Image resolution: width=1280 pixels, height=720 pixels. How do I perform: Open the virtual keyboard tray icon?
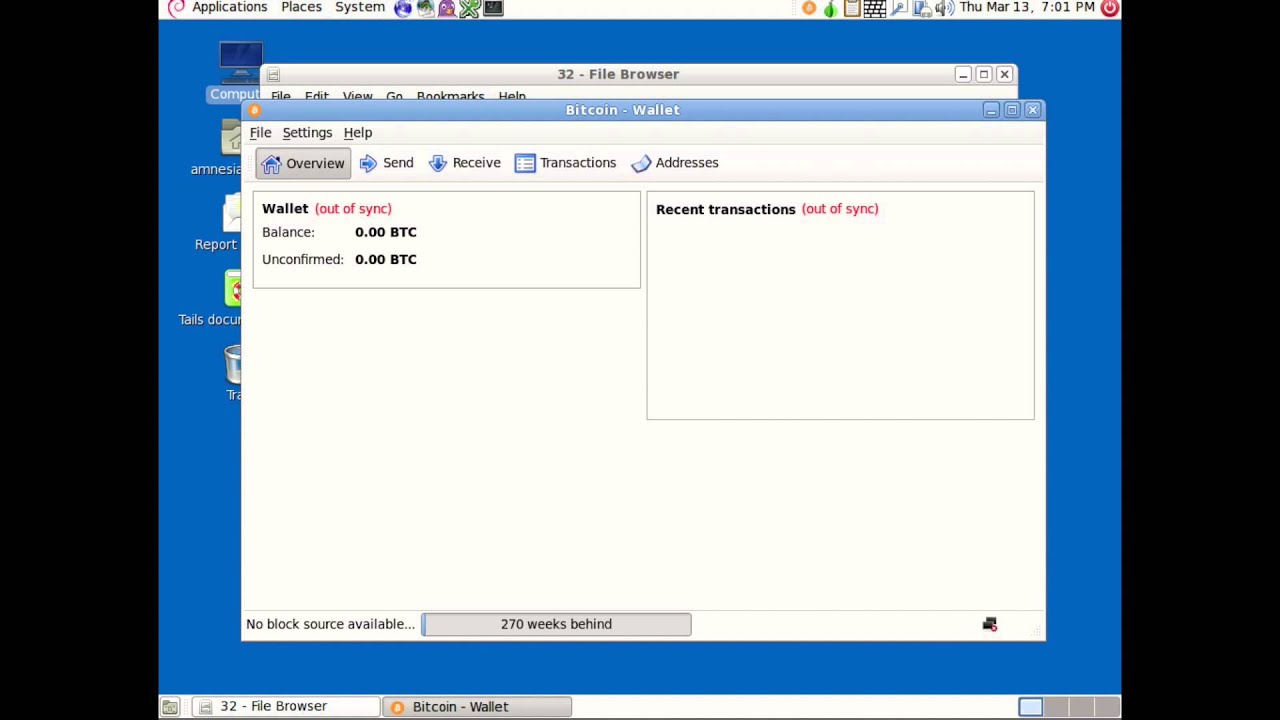coord(875,8)
